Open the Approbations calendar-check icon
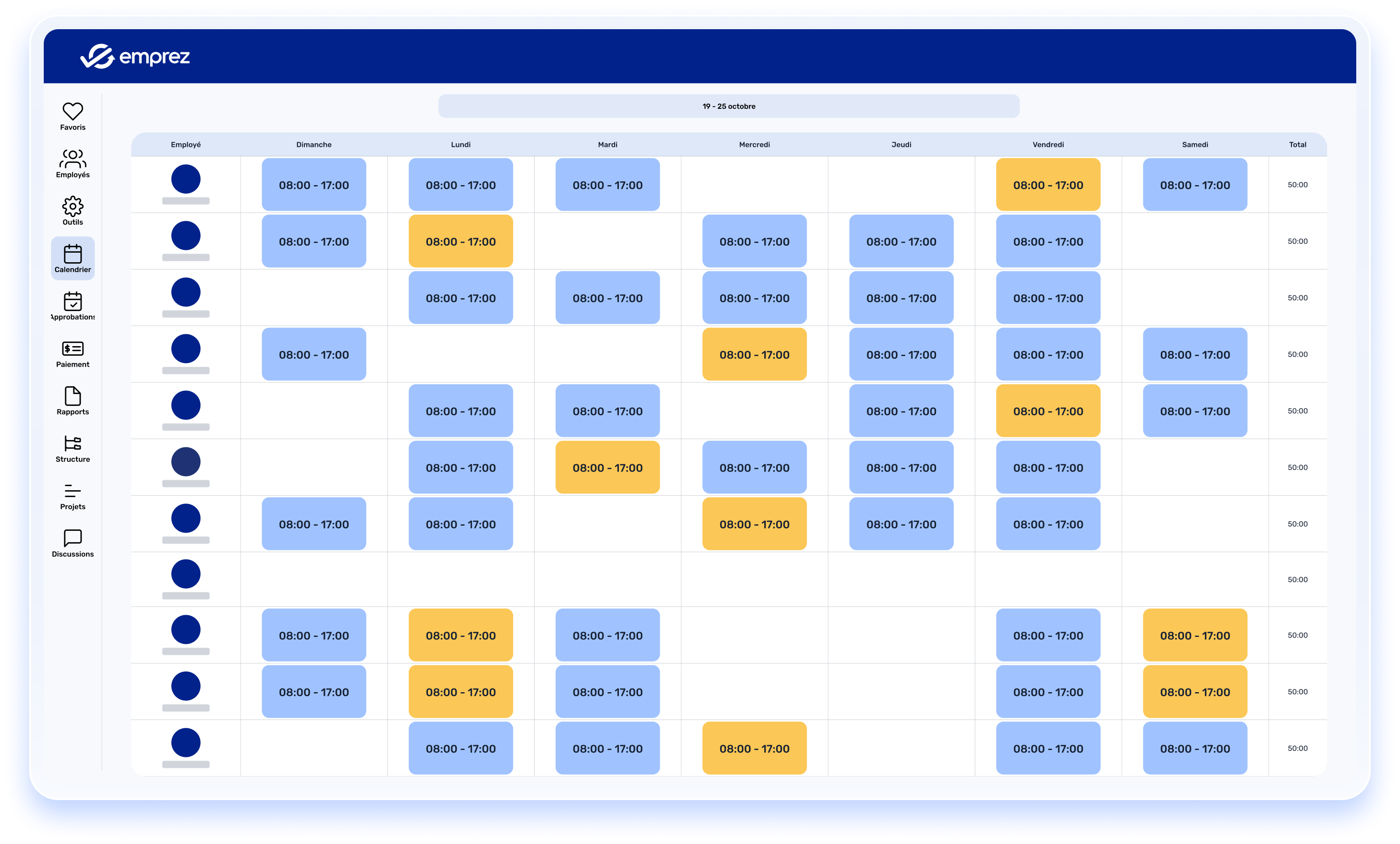This screenshot has width=1400, height=844. tap(73, 301)
